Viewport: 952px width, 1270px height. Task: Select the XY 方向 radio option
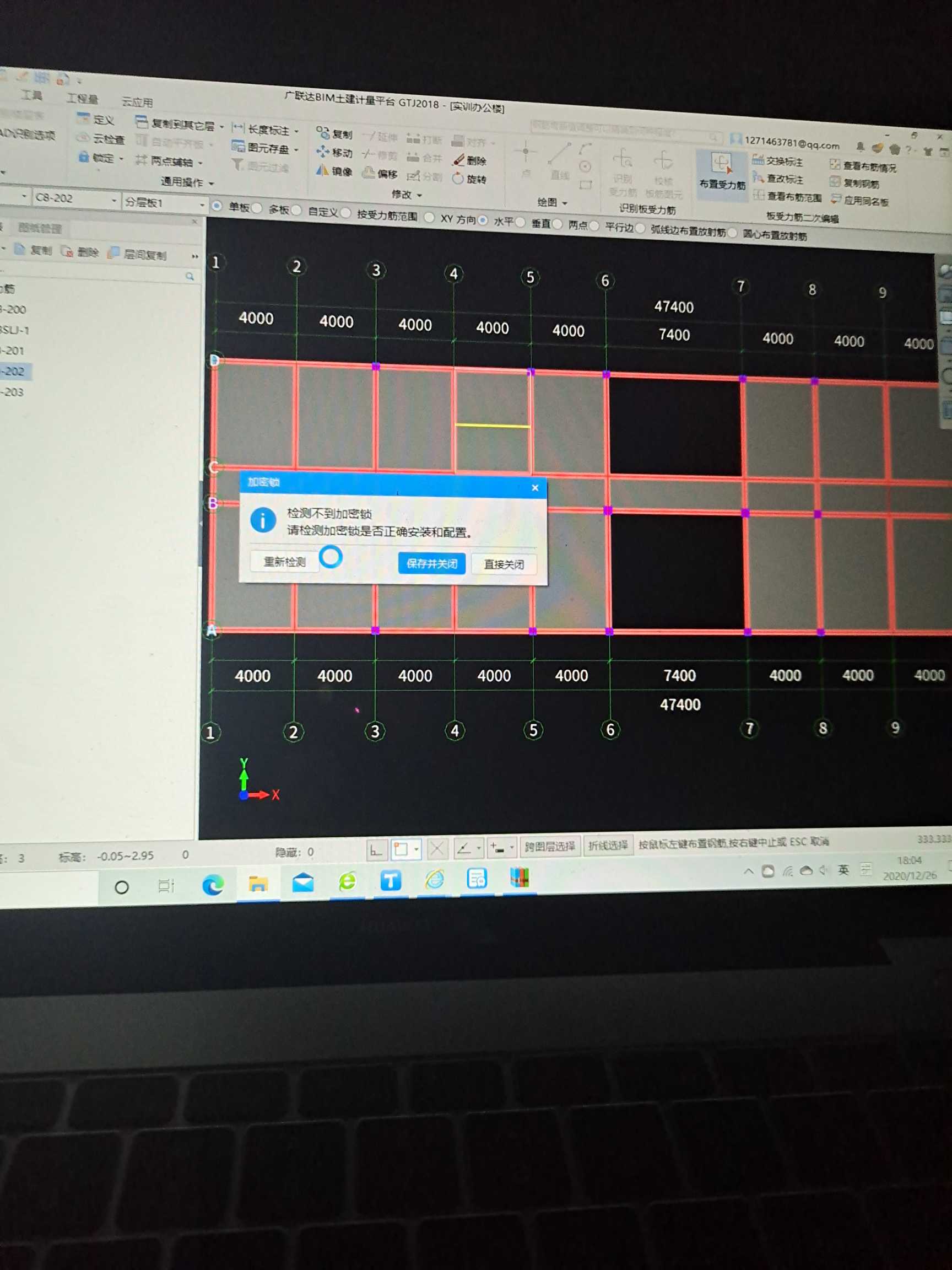[429, 217]
